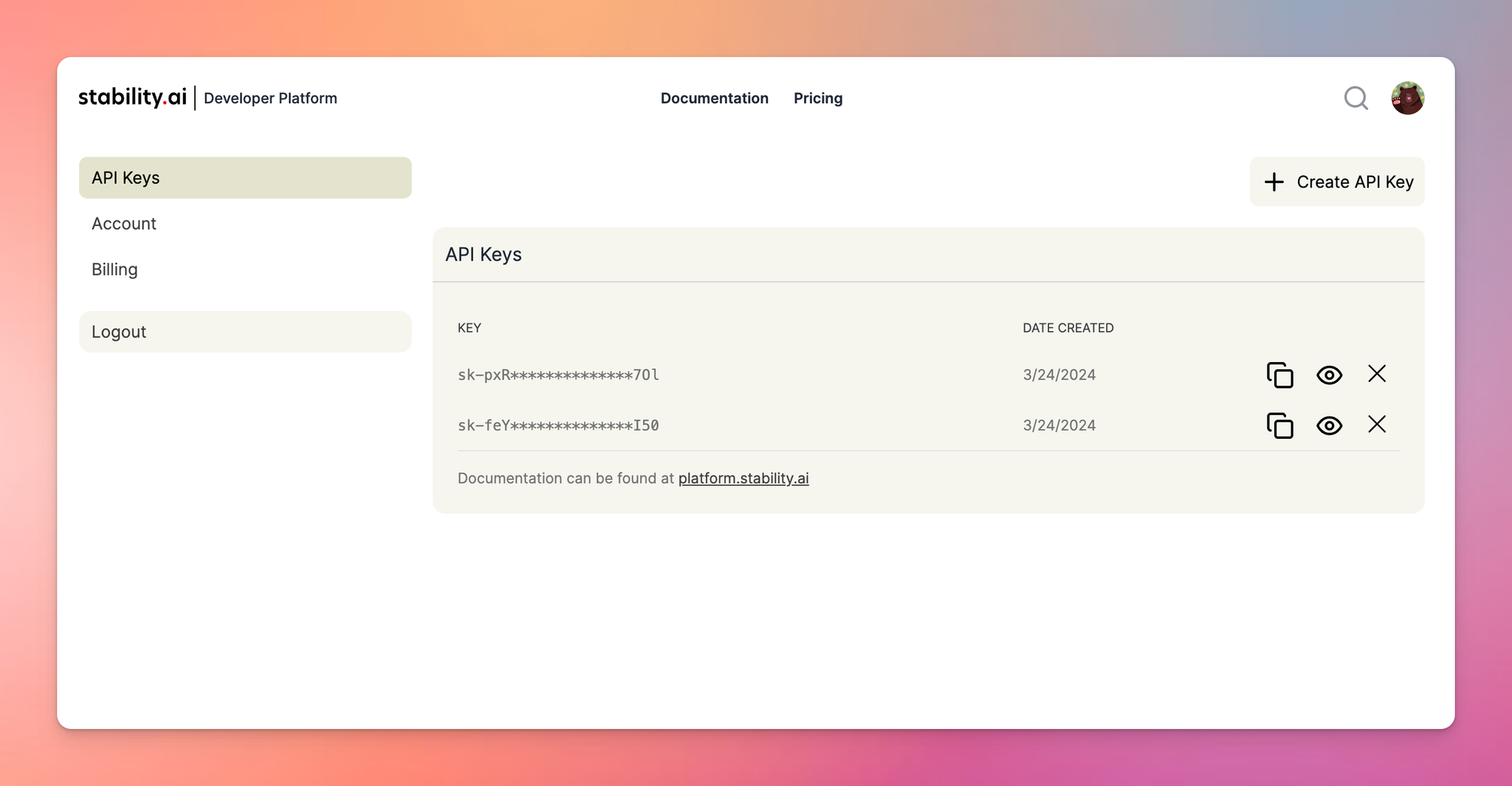The width and height of the screenshot is (1512, 786).
Task: Reveal the sk-pxR key with eye icon
Action: point(1329,375)
